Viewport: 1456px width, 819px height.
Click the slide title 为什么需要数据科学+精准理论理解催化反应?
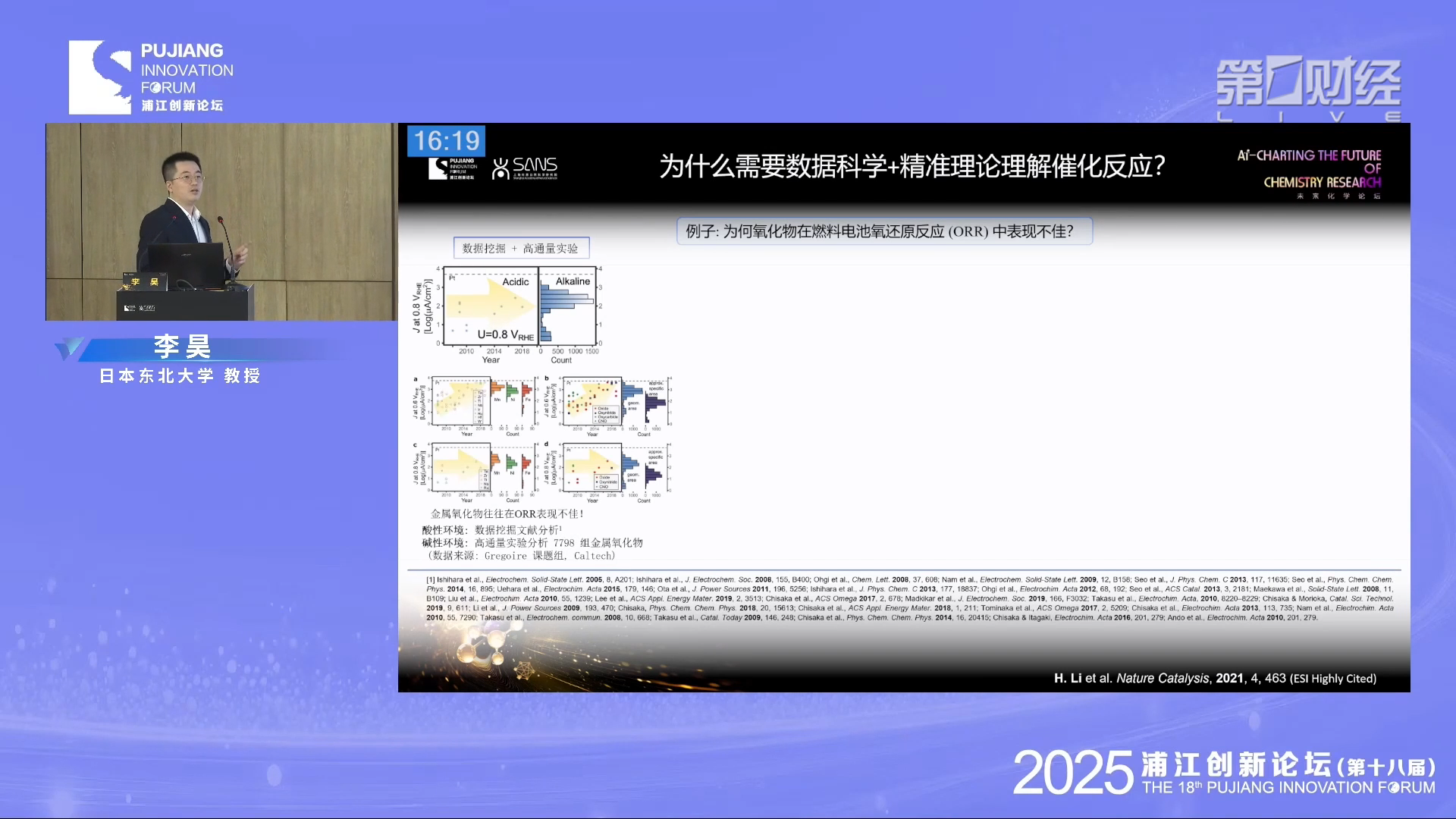point(912,166)
